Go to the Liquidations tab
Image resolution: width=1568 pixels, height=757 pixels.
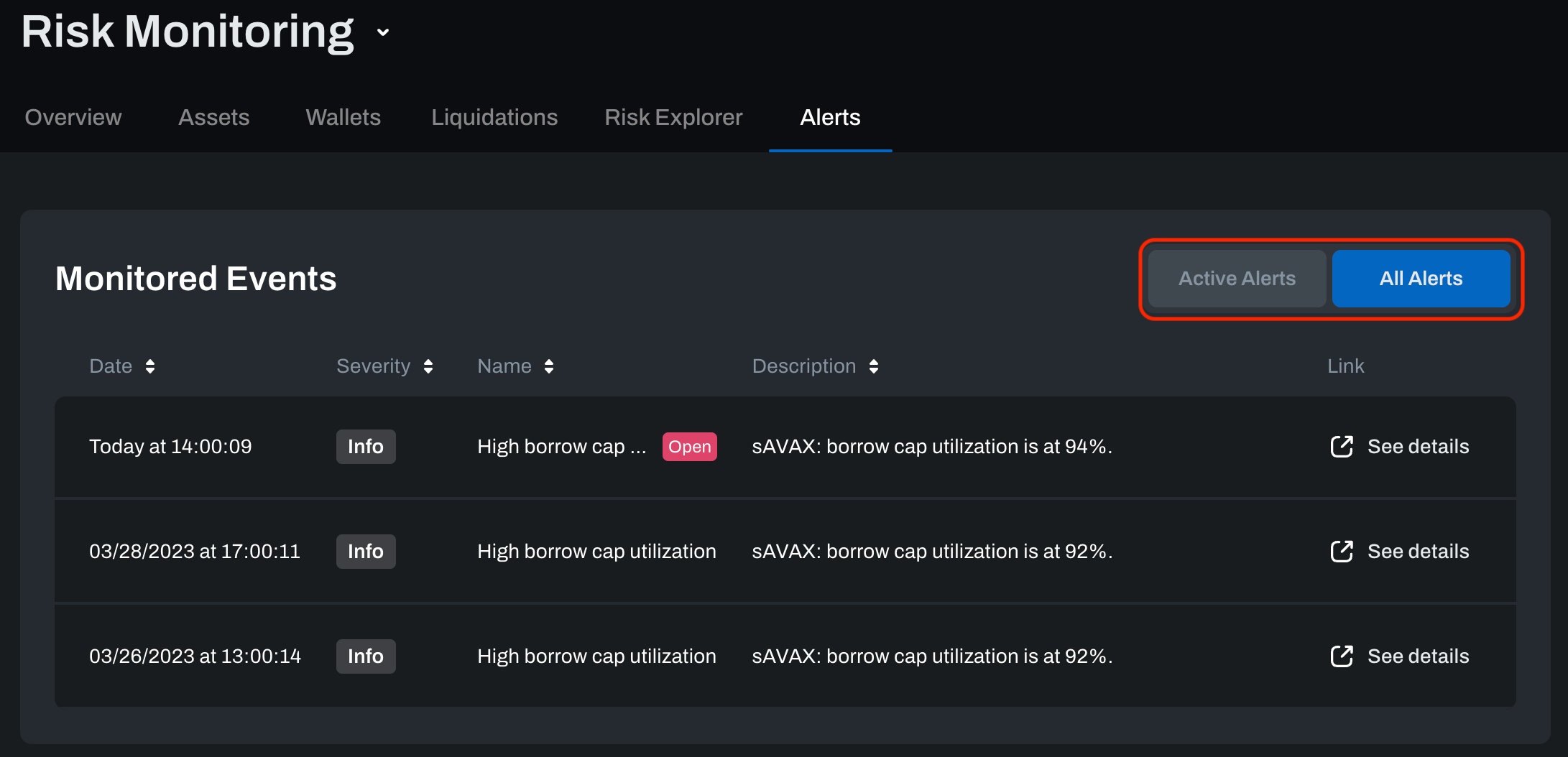[x=494, y=117]
